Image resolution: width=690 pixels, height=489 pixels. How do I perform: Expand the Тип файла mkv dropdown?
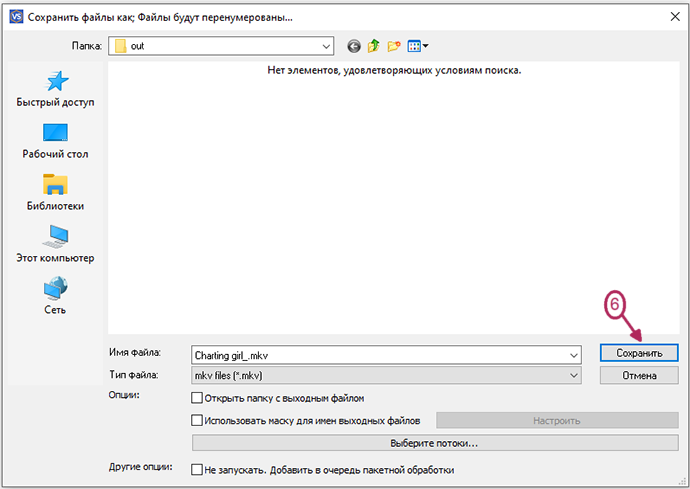[x=573, y=375]
